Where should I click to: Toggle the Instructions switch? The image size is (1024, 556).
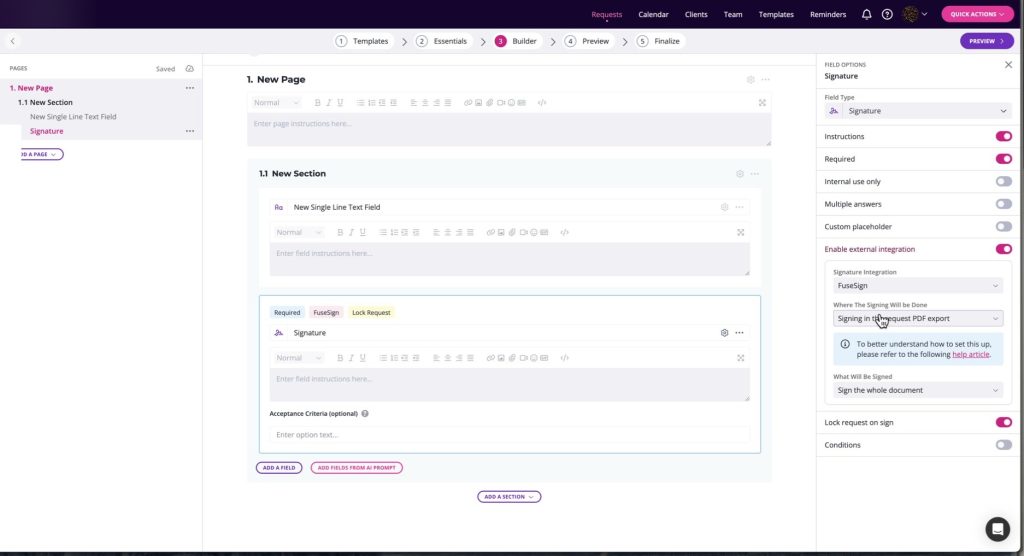[x=1003, y=137]
